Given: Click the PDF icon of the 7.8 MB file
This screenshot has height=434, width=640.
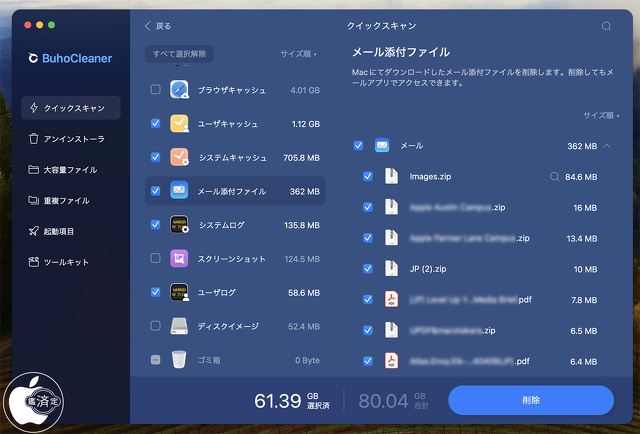Looking at the screenshot, I should [391, 299].
